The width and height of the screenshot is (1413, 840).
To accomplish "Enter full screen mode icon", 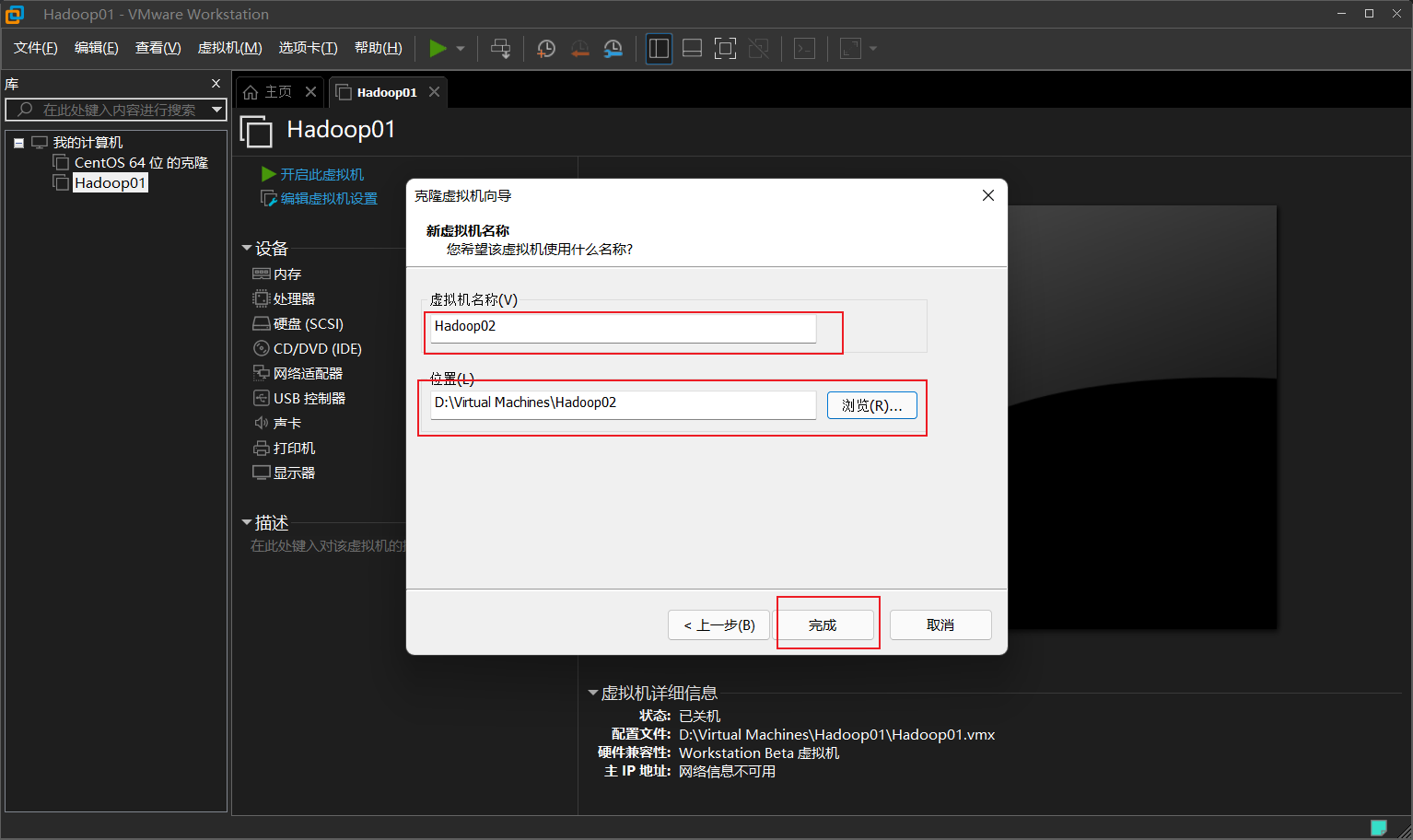I will 725,48.
